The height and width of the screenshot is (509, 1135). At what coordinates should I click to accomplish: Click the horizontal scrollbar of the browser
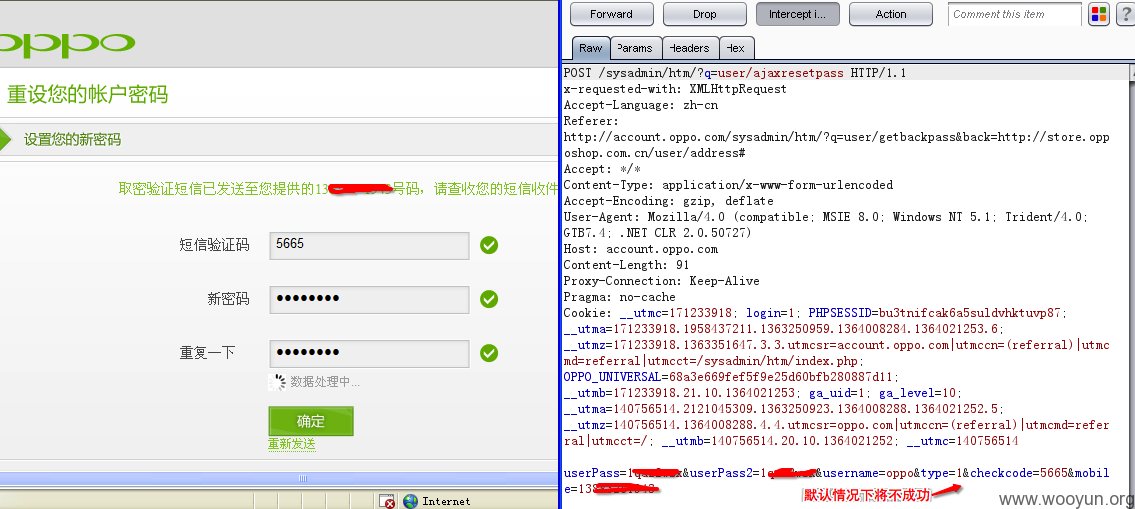click(x=279, y=479)
